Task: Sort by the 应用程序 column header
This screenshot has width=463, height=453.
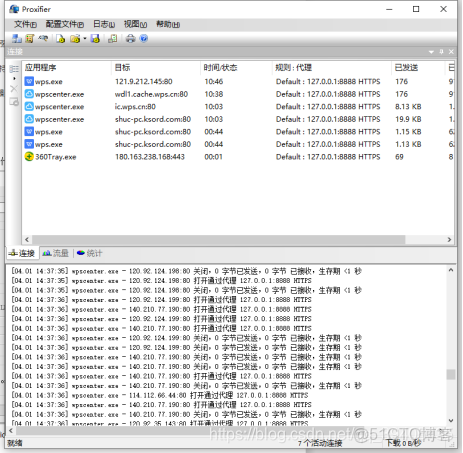Action: [66, 68]
